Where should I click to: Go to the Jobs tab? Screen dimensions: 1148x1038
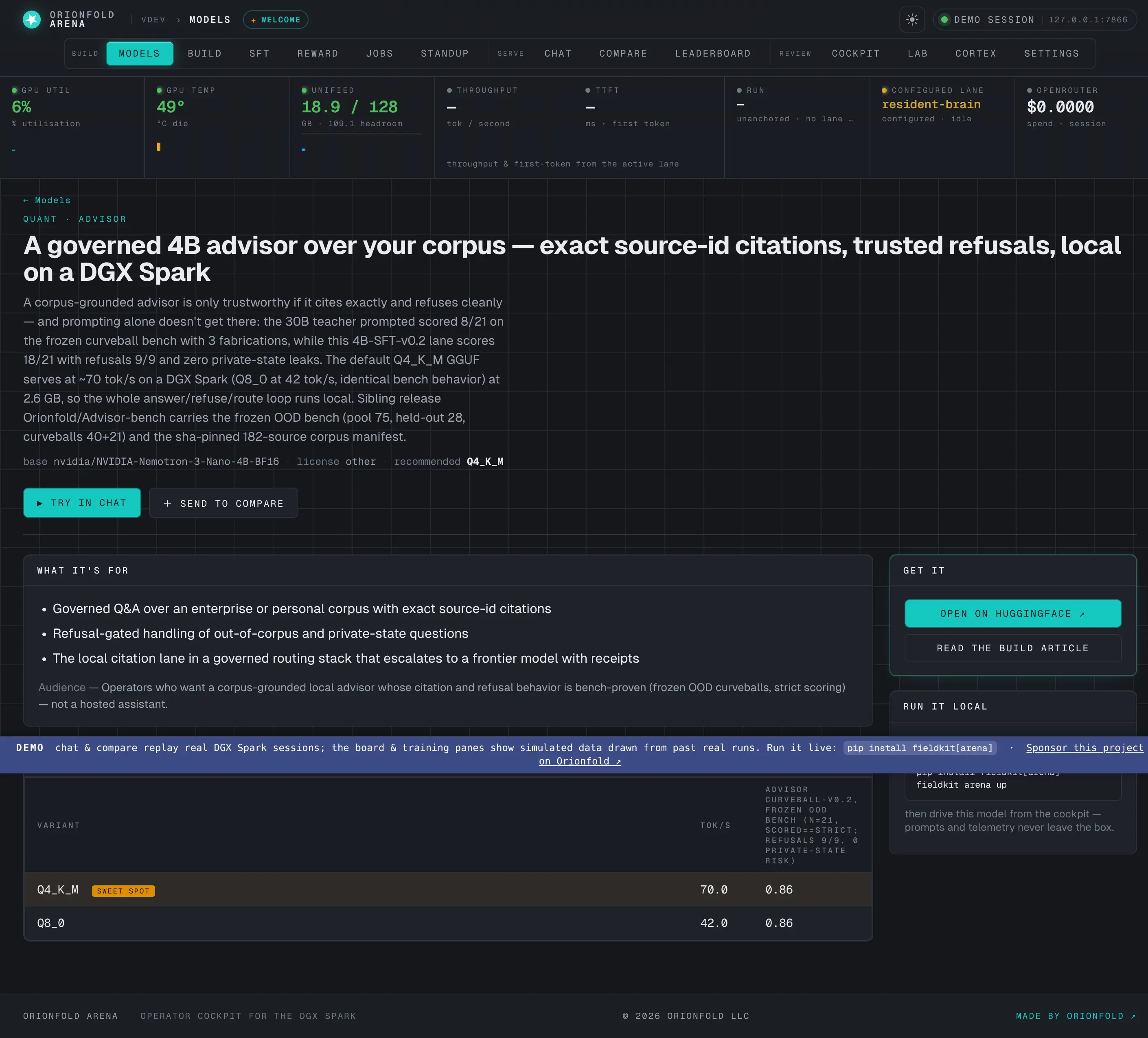(379, 53)
